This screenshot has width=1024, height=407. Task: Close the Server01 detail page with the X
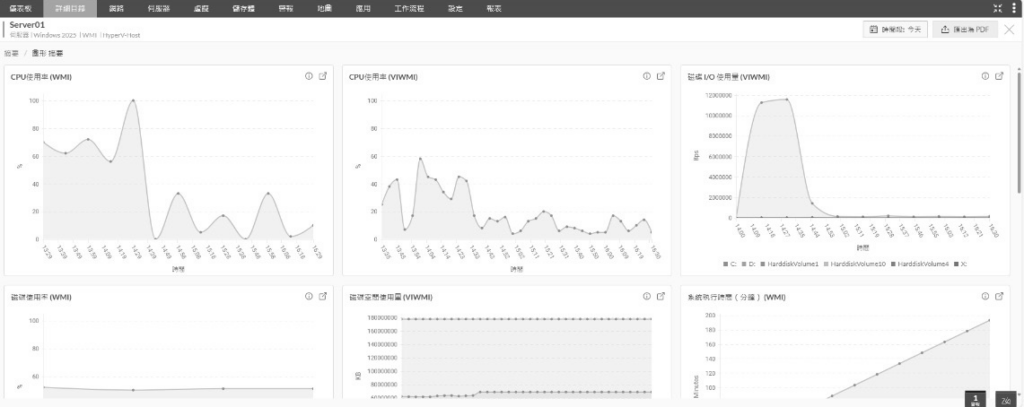1010,29
